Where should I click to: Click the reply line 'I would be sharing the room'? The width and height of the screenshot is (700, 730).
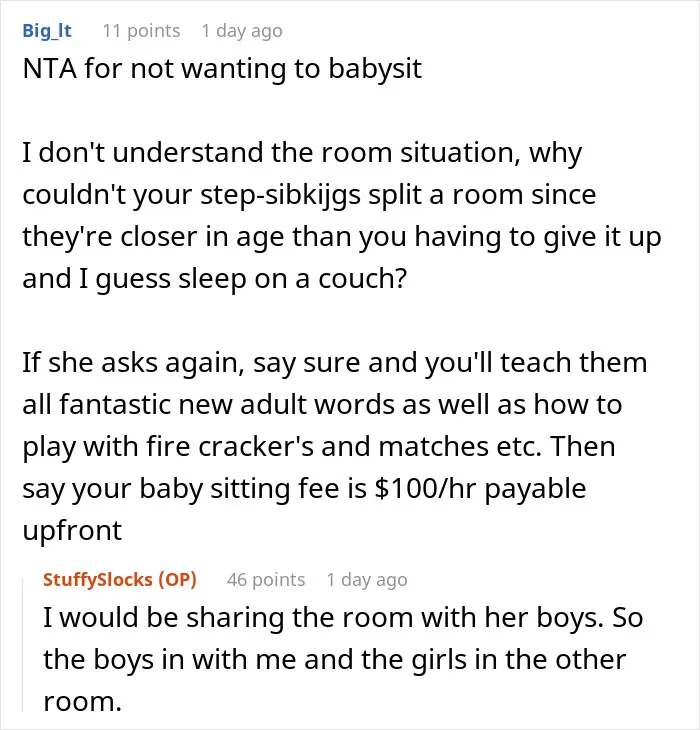343,618
